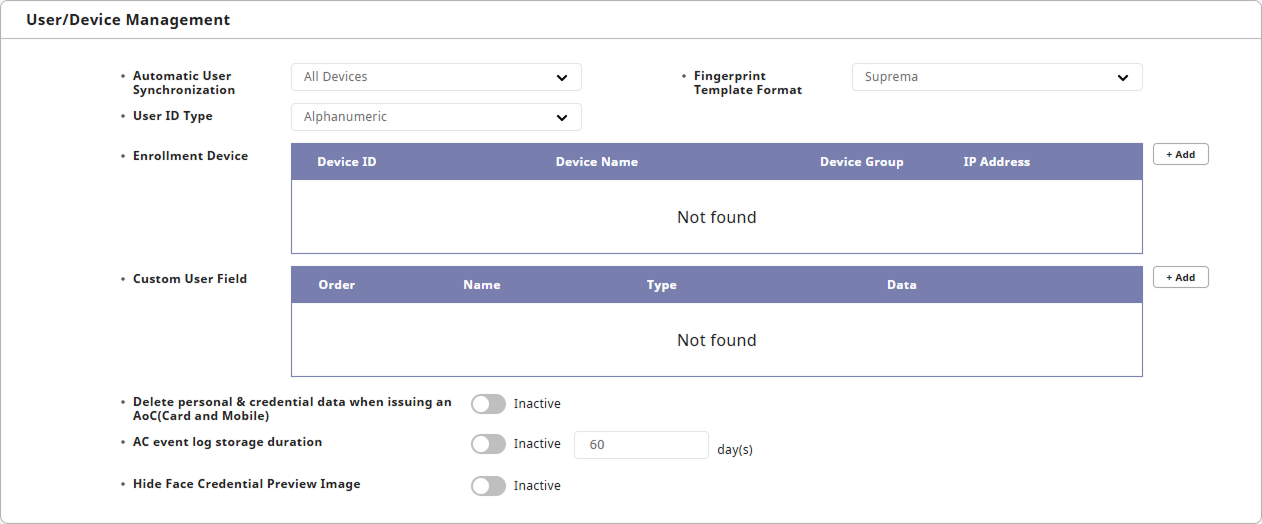Viewport: 1262px width, 524px height.
Task: Click the Device ID column header
Action: click(347, 162)
